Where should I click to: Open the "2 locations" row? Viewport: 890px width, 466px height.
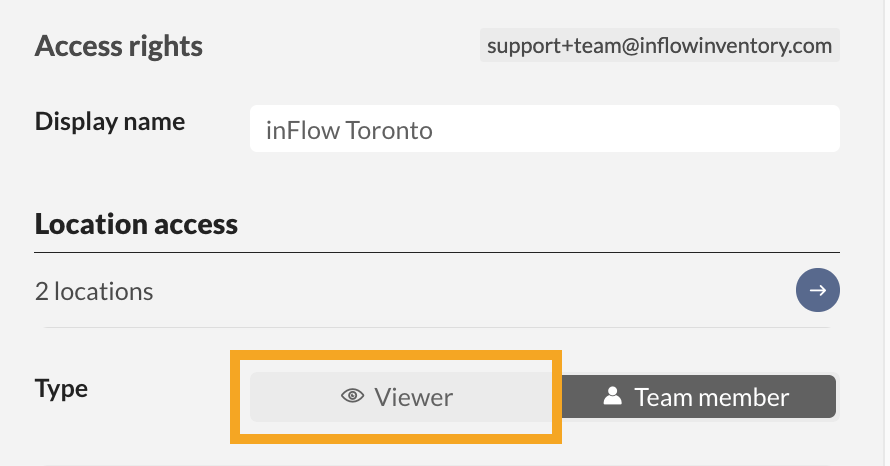(400, 291)
